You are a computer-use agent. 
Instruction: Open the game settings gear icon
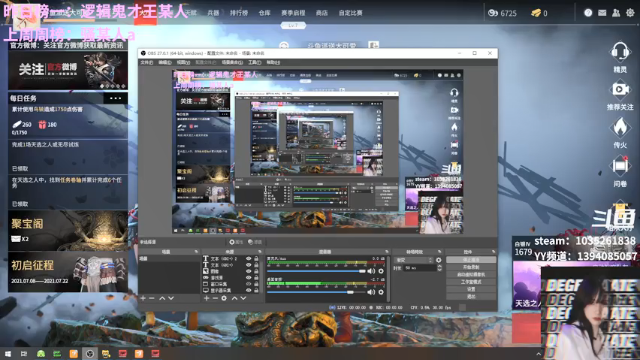pos(630,13)
